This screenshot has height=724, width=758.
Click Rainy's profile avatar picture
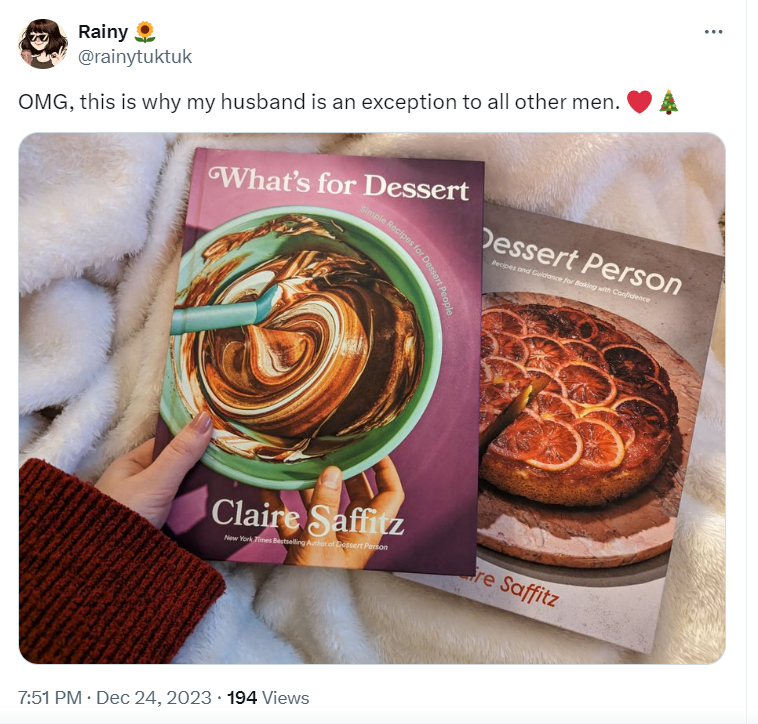pos(42,44)
